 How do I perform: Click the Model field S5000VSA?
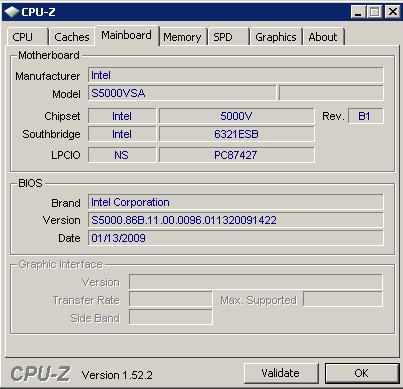click(182, 93)
